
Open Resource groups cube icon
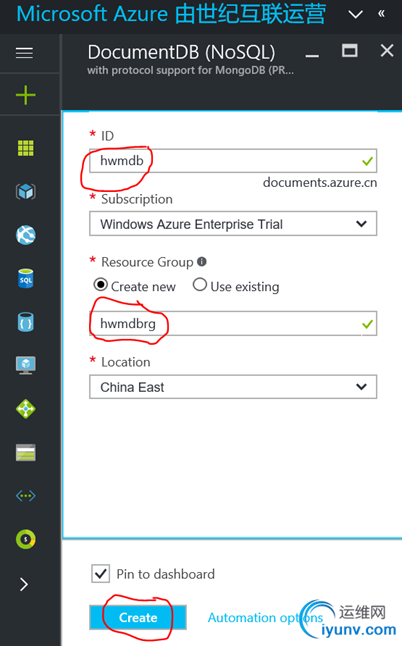pyautogui.click(x=26, y=192)
